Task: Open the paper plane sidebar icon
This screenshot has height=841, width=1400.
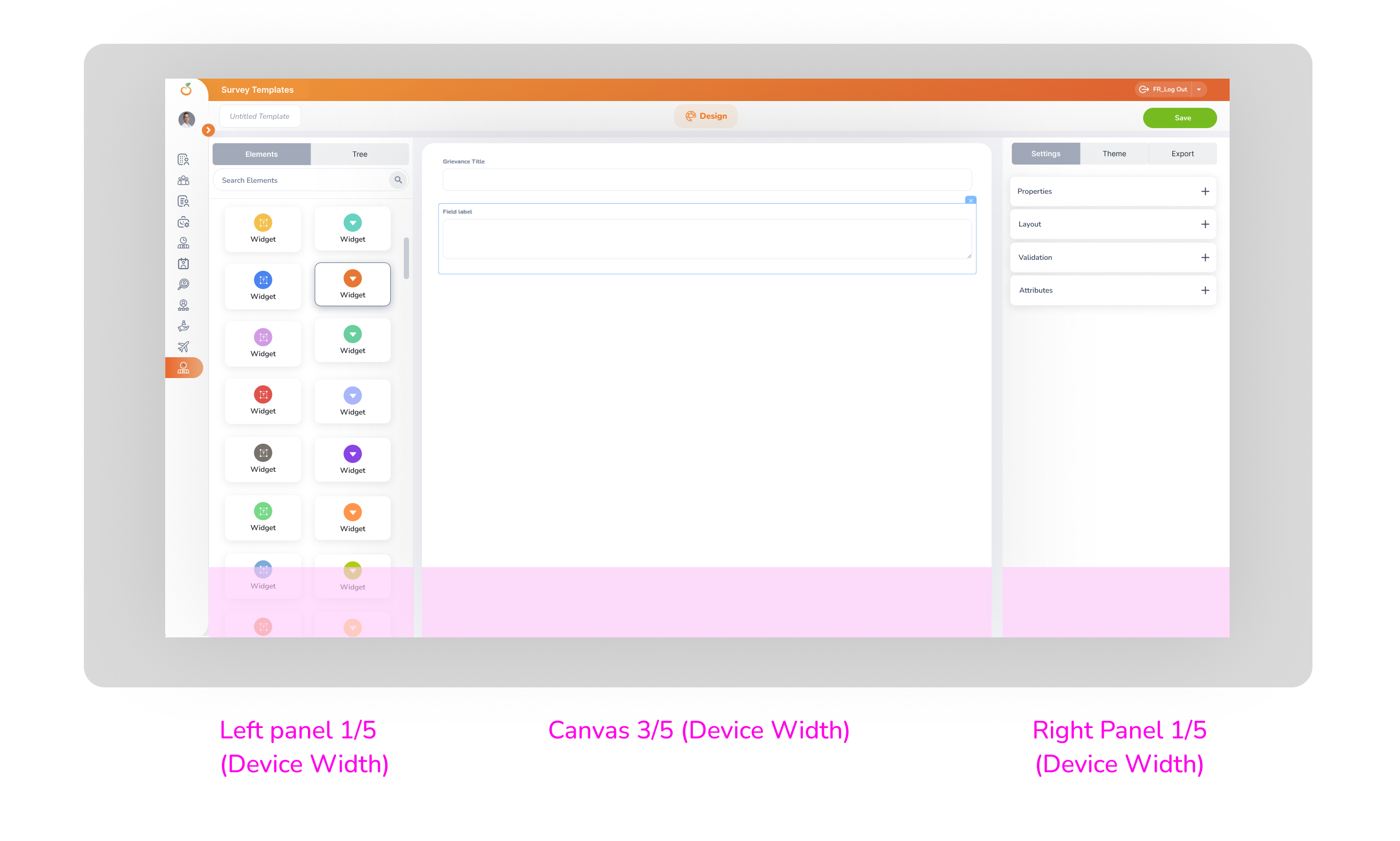Action: click(183, 347)
